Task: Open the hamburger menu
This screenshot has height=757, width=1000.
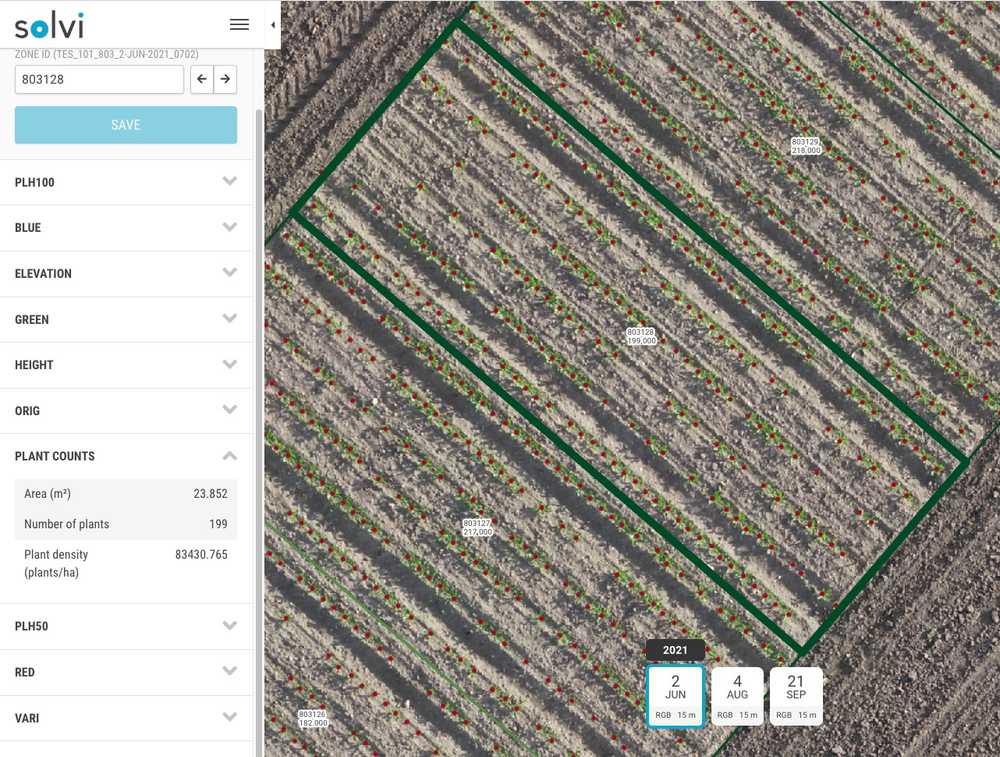Action: [x=239, y=24]
